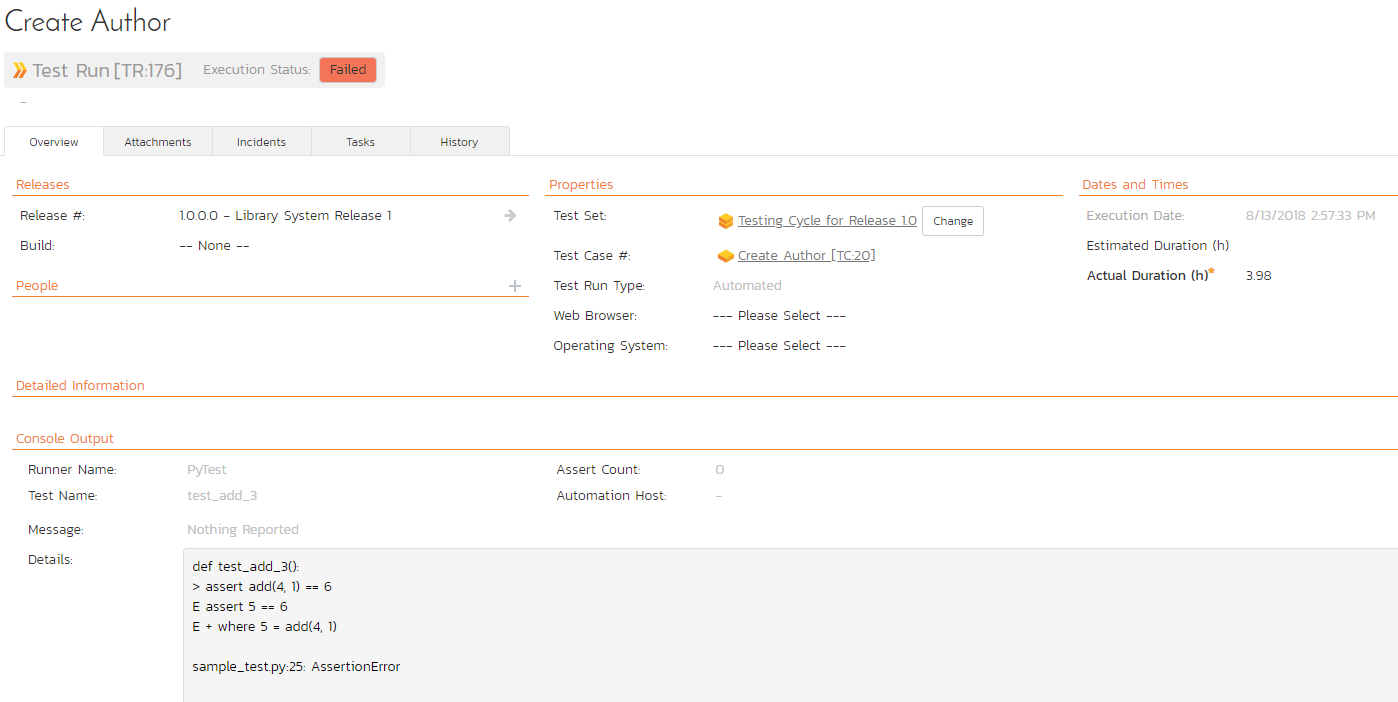The width and height of the screenshot is (1398, 702).
Task: Switch to the Attachments tab
Action: [158, 142]
